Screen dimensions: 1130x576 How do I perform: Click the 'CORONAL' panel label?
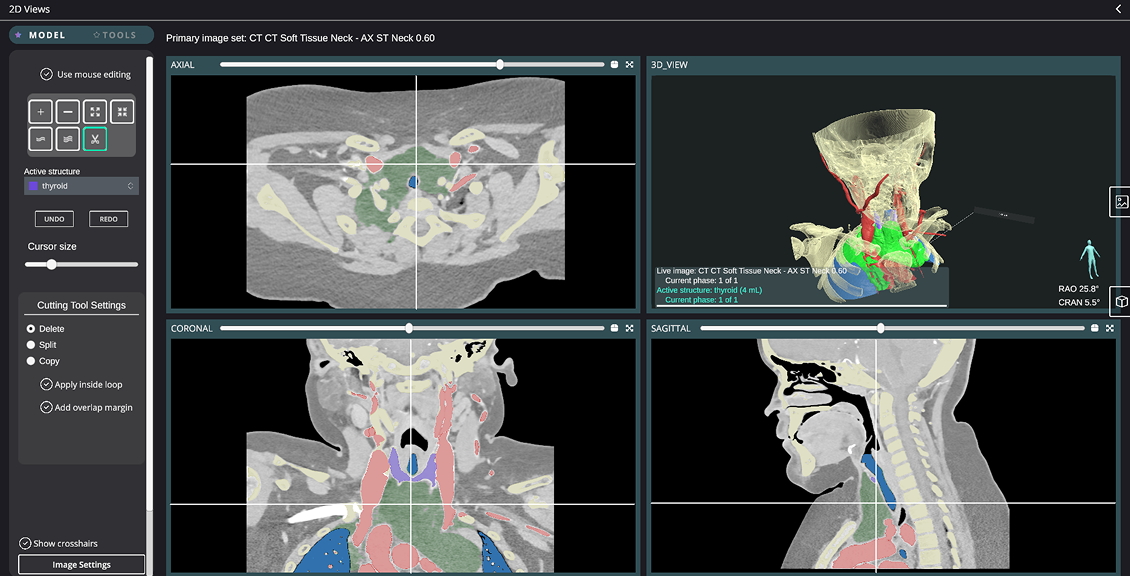pos(192,329)
